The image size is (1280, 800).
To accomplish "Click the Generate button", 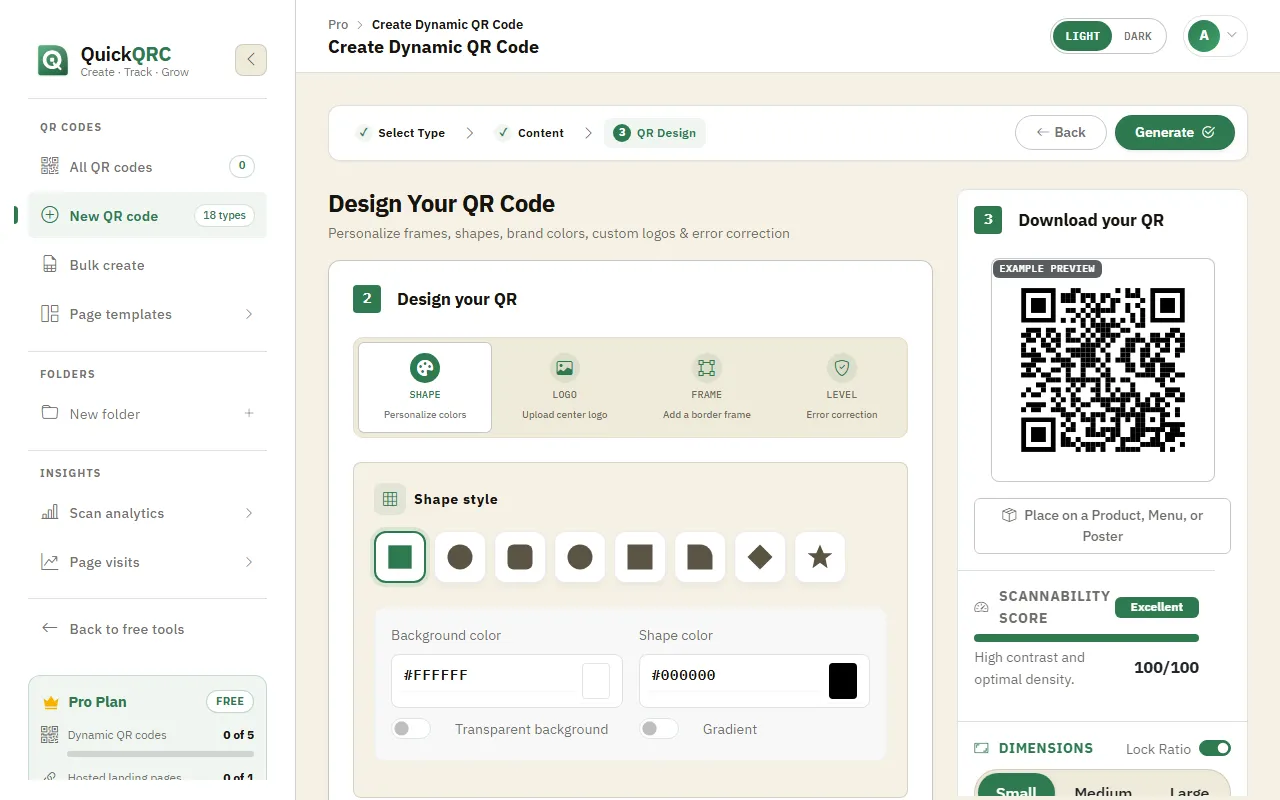I will [1175, 132].
